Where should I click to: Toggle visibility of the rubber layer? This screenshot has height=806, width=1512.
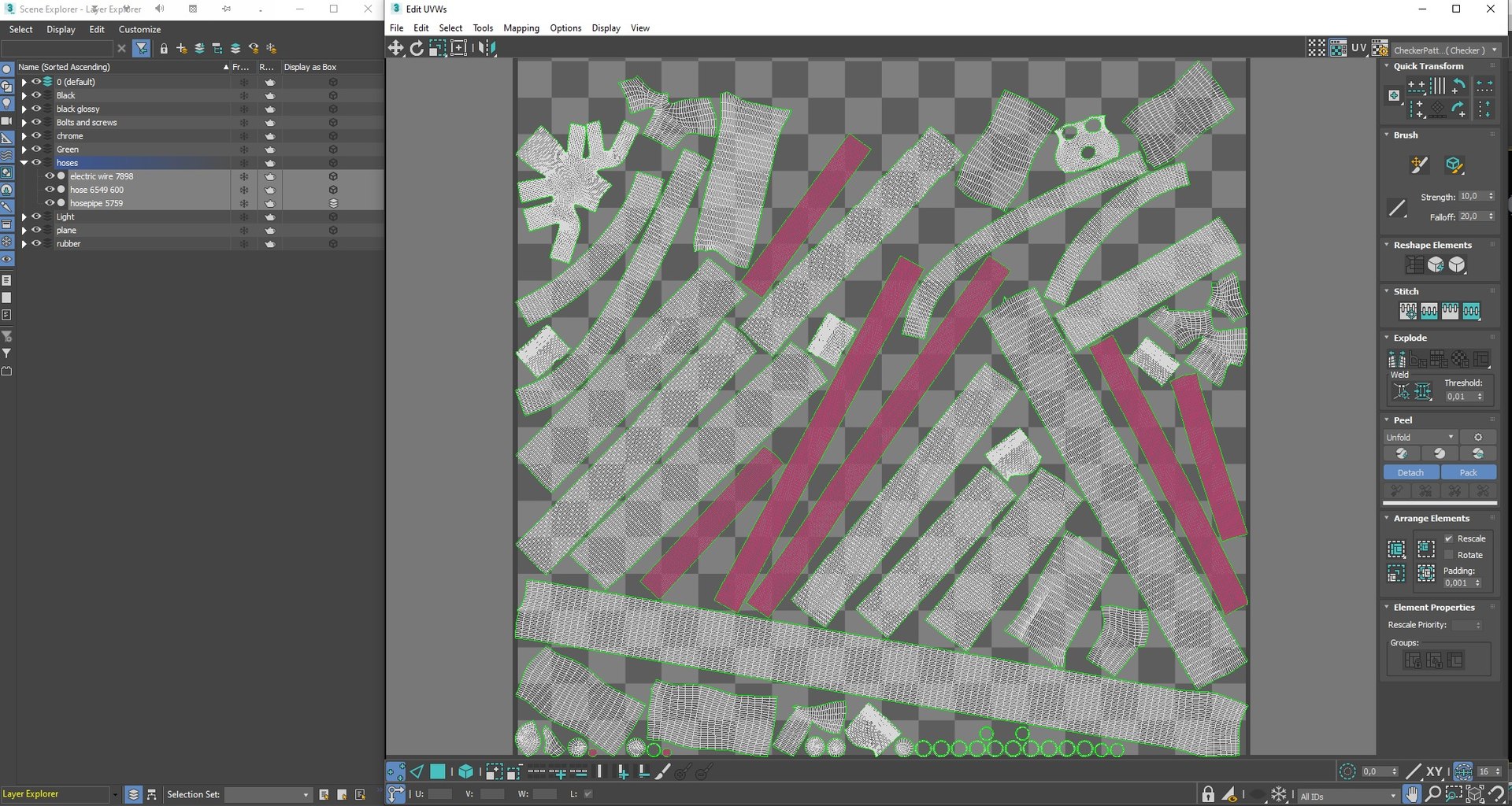pos(36,243)
